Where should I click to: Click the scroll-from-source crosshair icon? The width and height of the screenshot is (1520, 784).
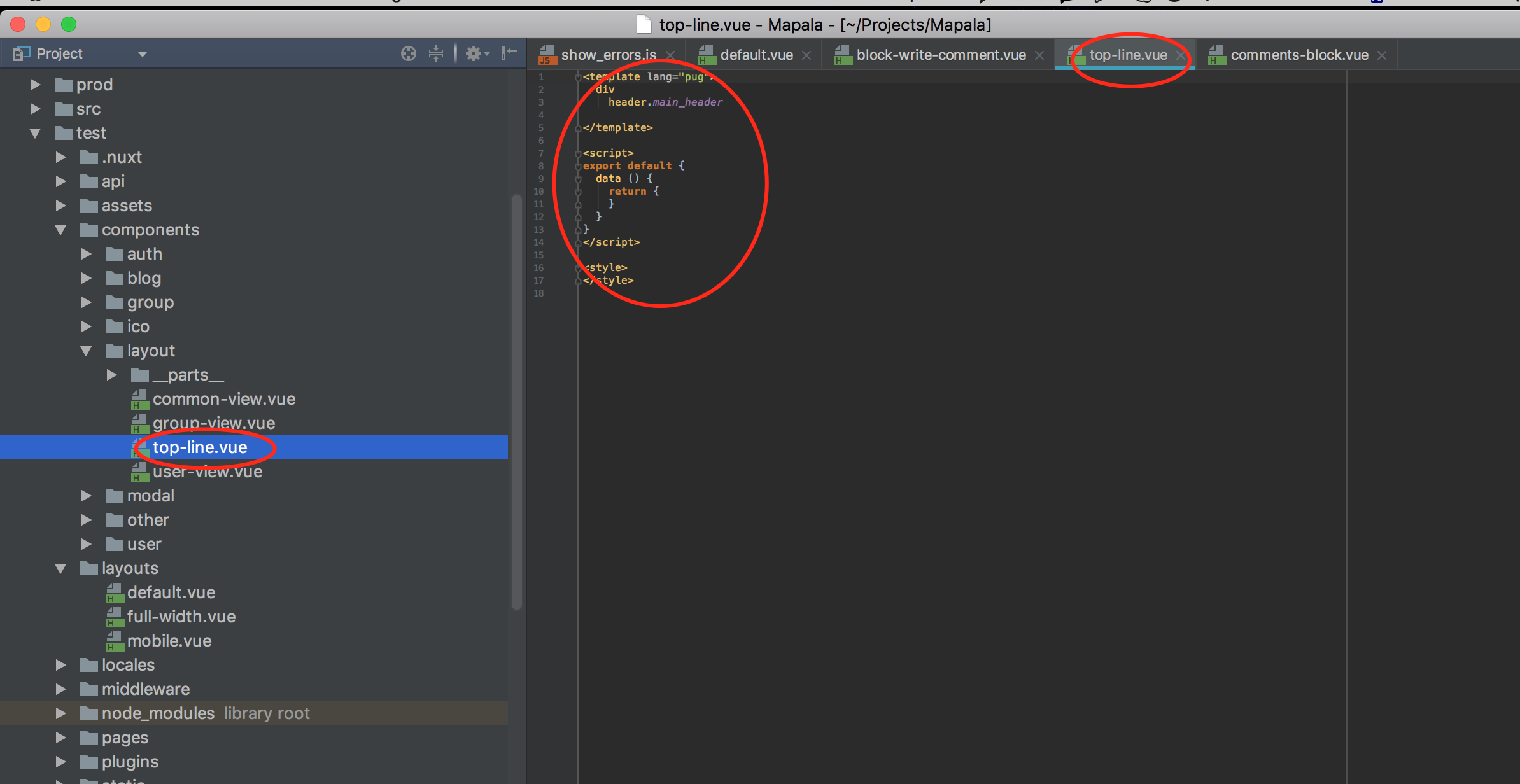(x=409, y=54)
